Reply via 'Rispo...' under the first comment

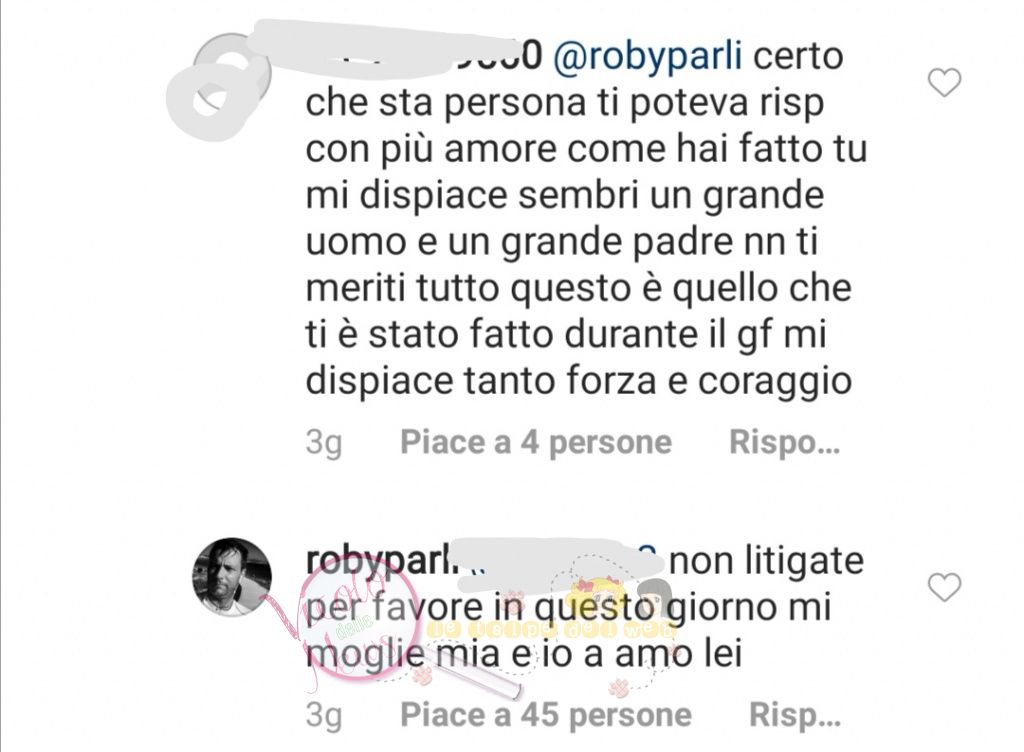(x=784, y=443)
